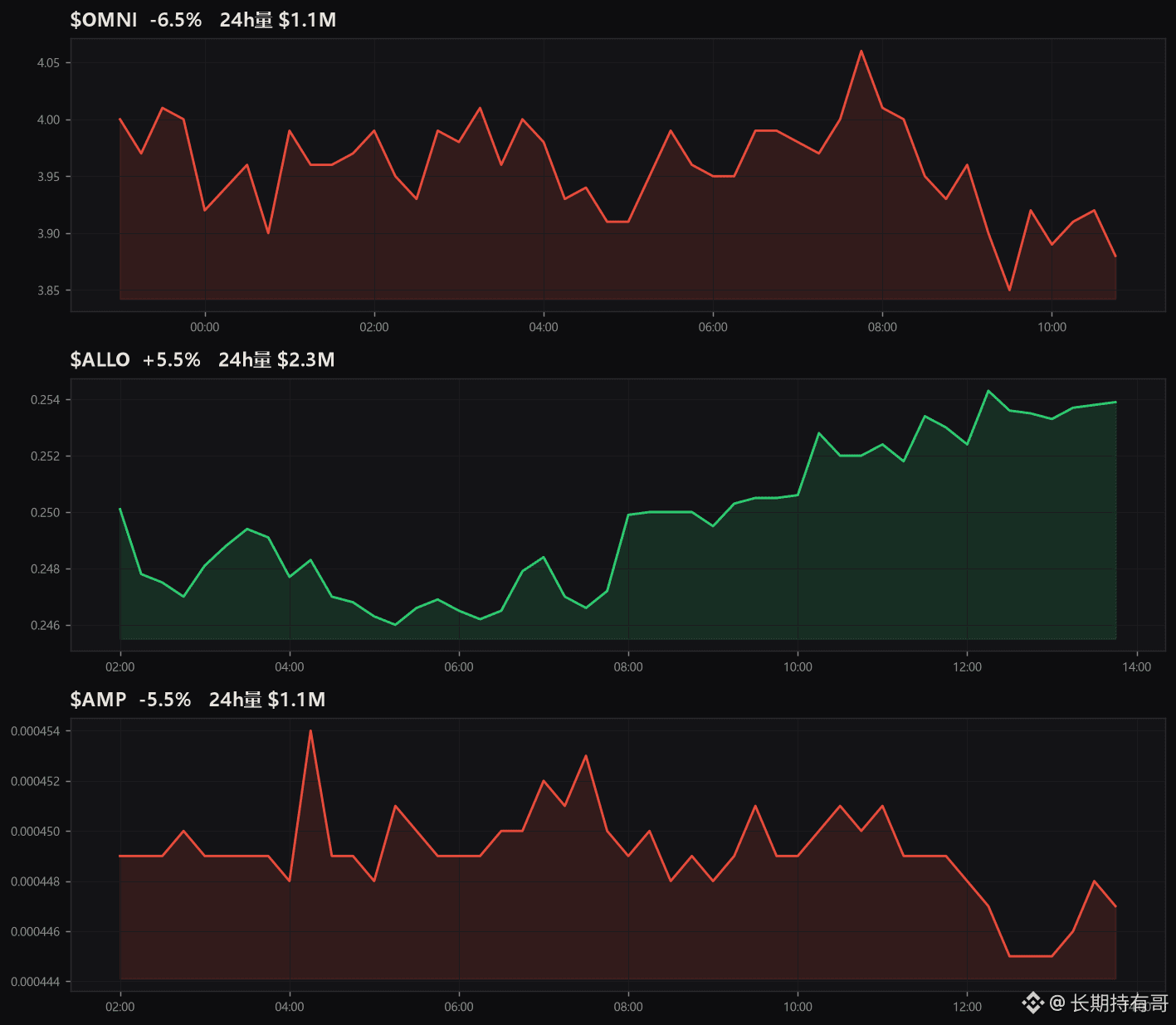Click the +5.5% change on ALLO

[x=172, y=359]
